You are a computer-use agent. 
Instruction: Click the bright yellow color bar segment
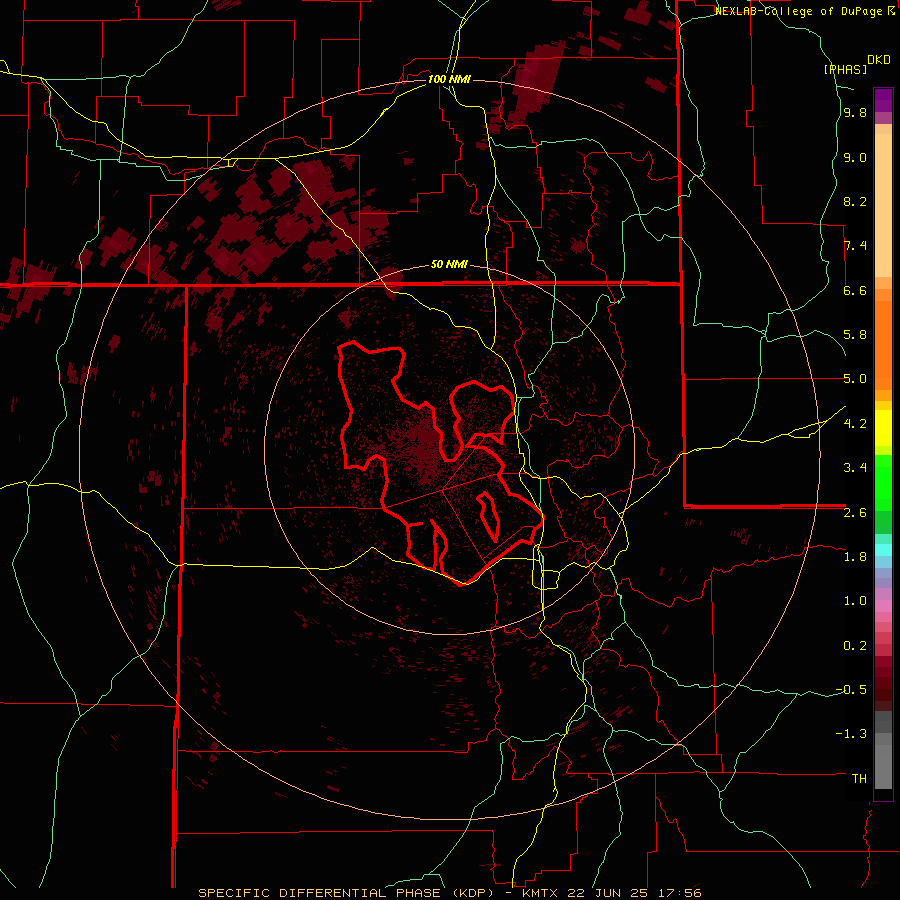(x=883, y=428)
